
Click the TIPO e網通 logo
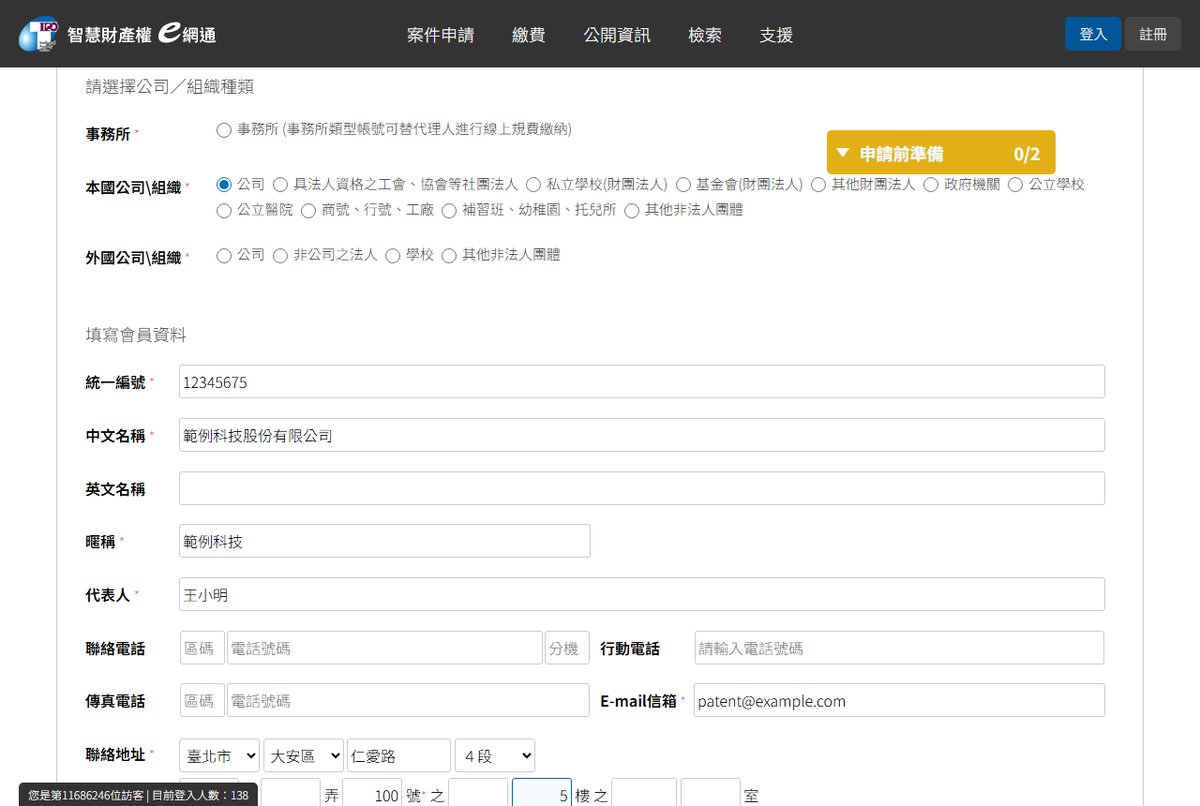pos(118,34)
